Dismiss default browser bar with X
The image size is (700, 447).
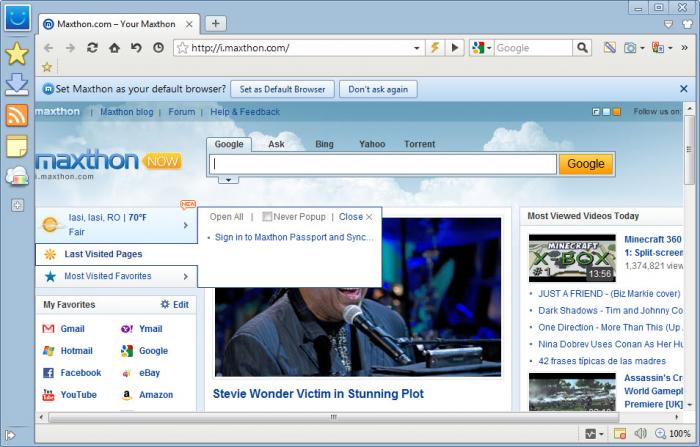(x=683, y=89)
